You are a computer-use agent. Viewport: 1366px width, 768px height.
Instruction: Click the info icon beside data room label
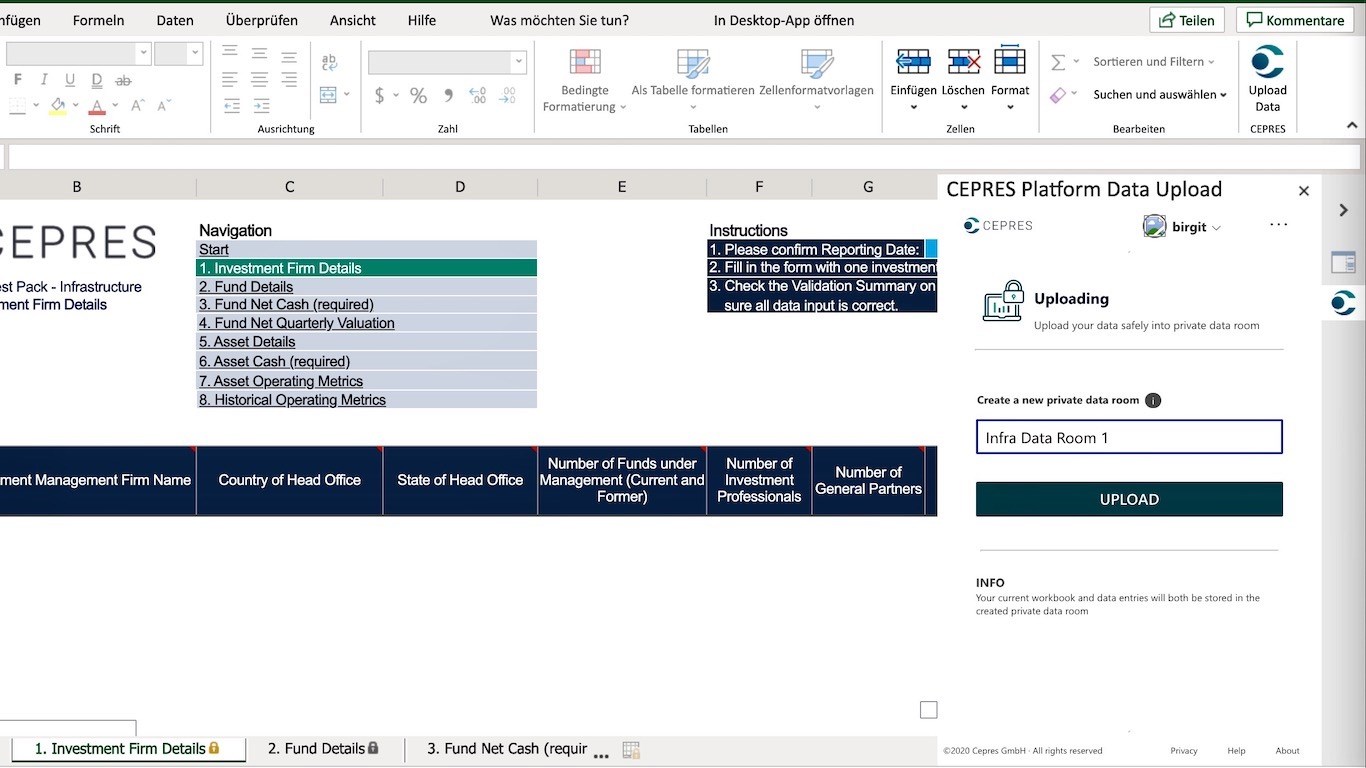pyautogui.click(x=1153, y=400)
